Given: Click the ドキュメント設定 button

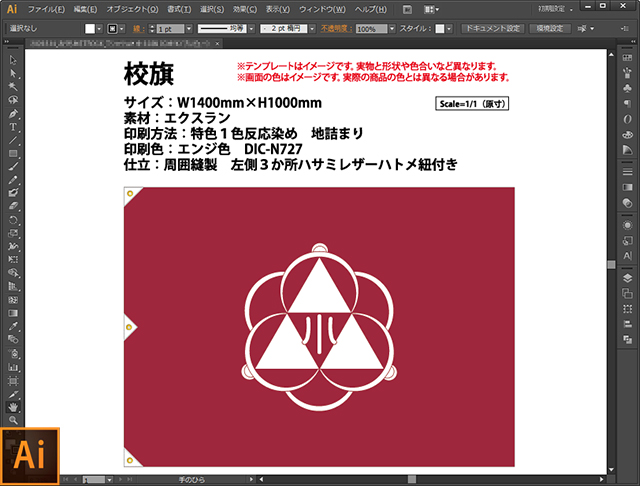Looking at the screenshot, I should click(490, 29).
